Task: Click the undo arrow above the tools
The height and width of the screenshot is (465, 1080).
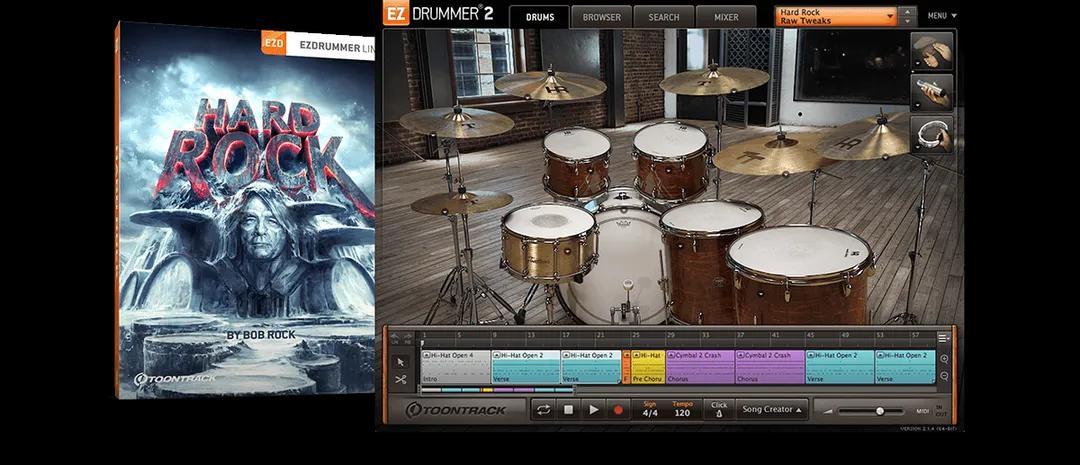Action: [395, 336]
